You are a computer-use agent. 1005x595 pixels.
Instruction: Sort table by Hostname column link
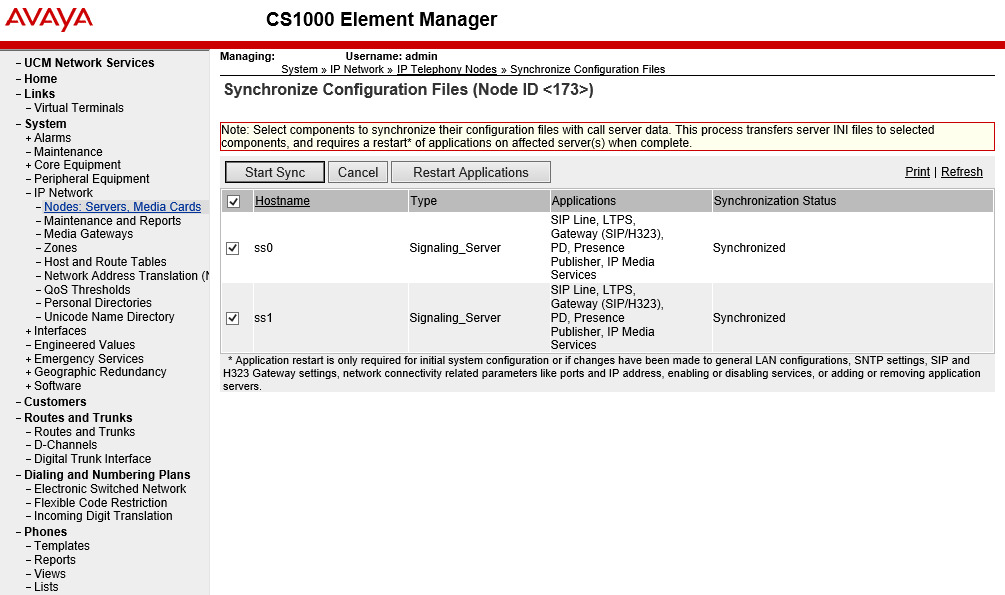pyautogui.click(x=282, y=201)
